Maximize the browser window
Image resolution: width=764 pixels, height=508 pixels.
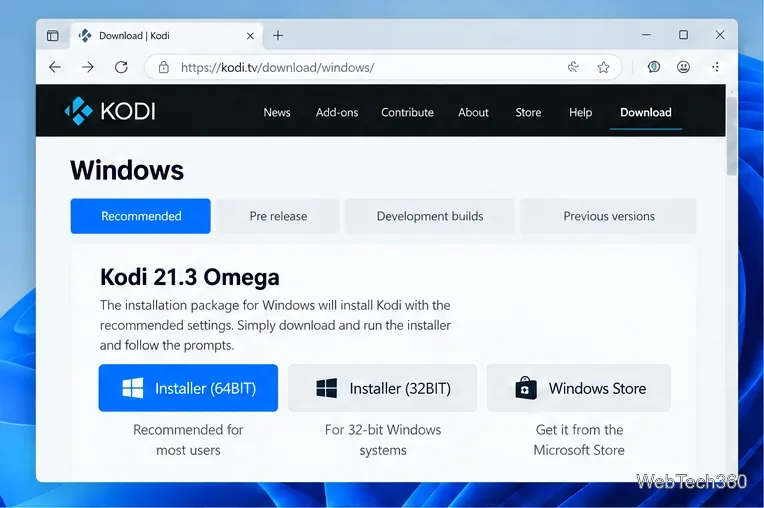pyautogui.click(x=683, y=35)
